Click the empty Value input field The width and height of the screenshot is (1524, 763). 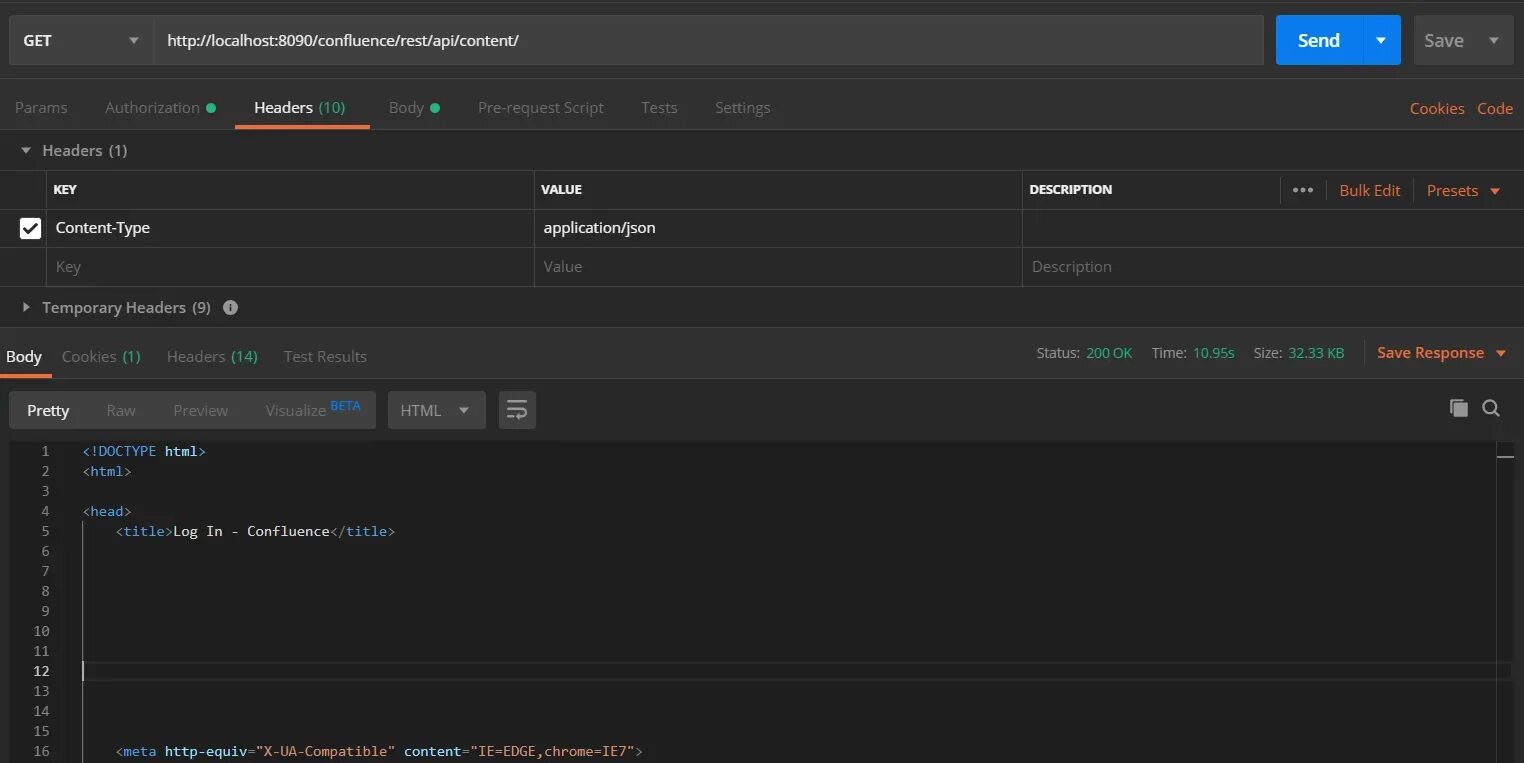pyautogui.click(x=778, y=267)
